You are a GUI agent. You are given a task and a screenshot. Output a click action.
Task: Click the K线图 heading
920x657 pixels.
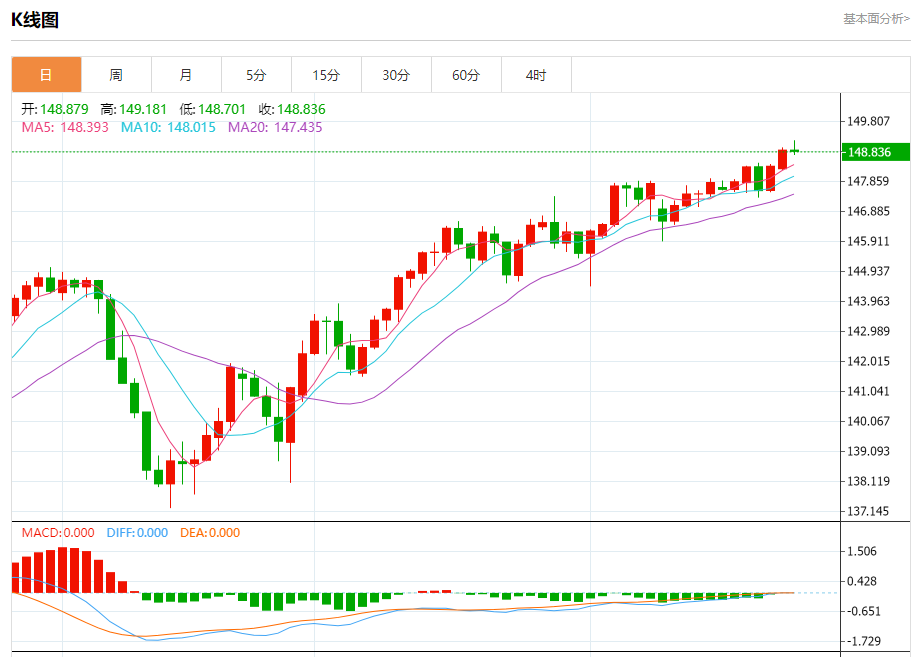click(35, 20)
